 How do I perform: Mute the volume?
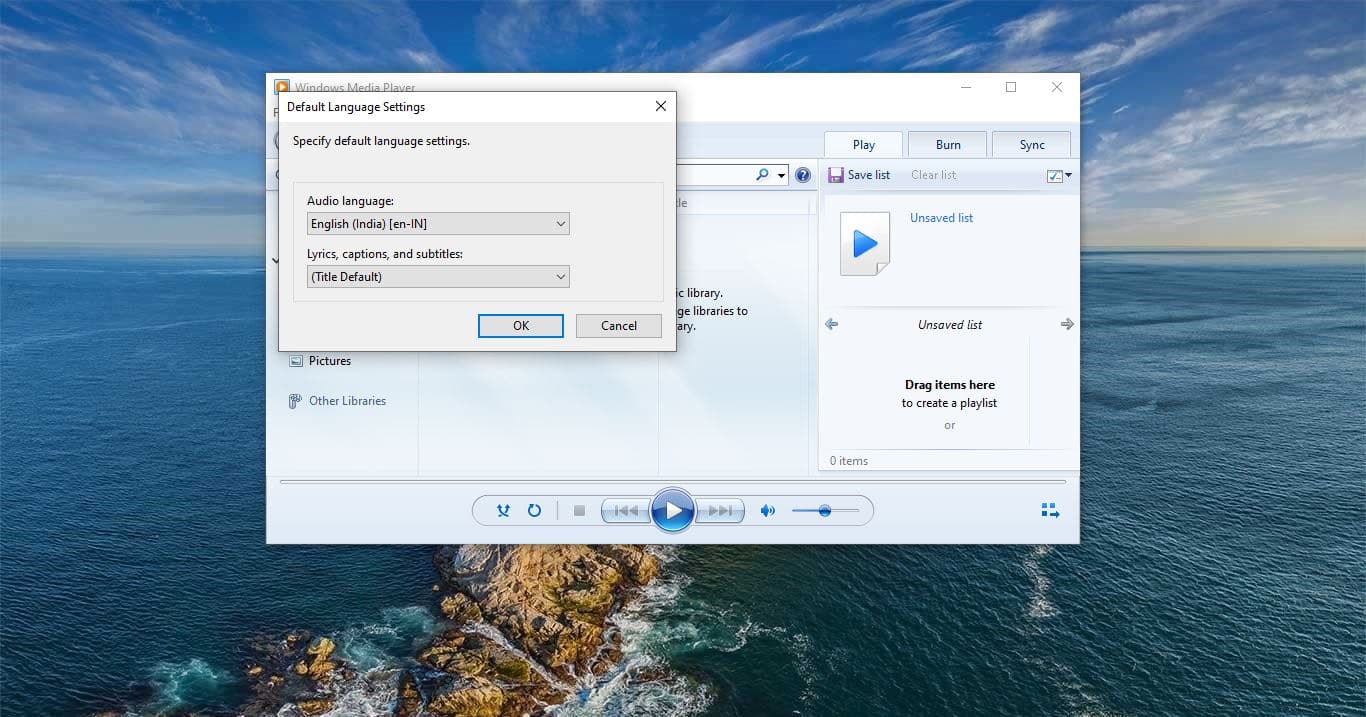tap(767, 510)
